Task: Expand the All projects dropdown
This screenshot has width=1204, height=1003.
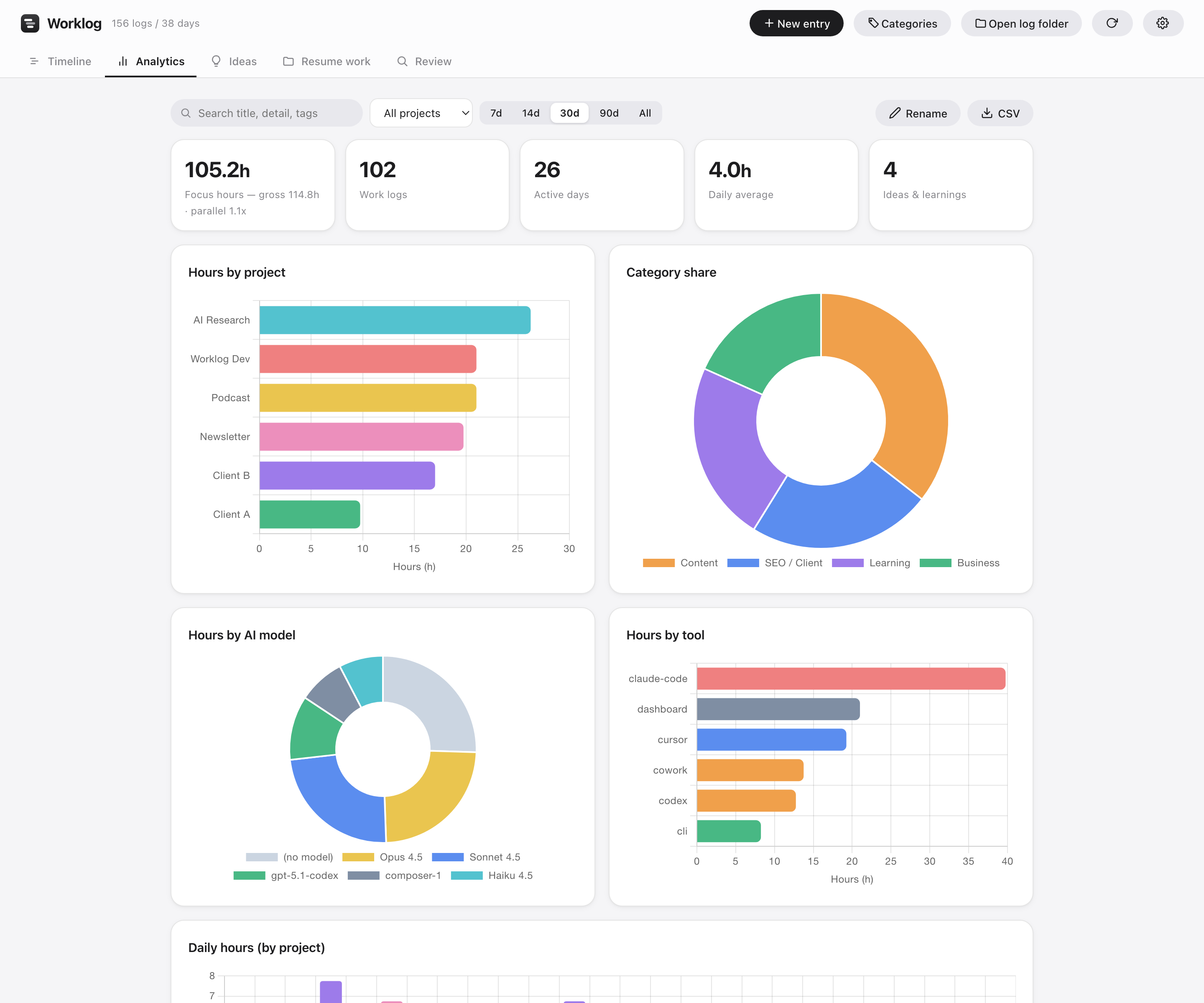Action: tap(421, 114)
